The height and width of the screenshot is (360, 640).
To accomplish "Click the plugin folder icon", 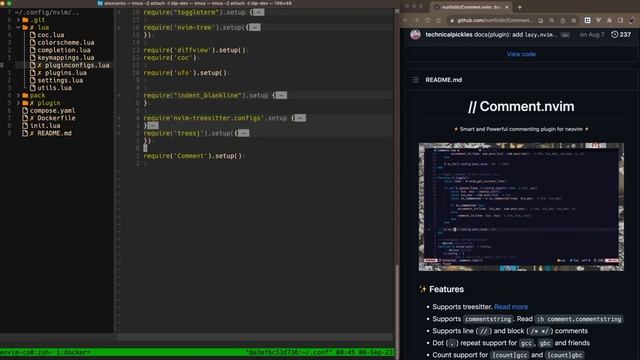I will [x=25, y=103].
